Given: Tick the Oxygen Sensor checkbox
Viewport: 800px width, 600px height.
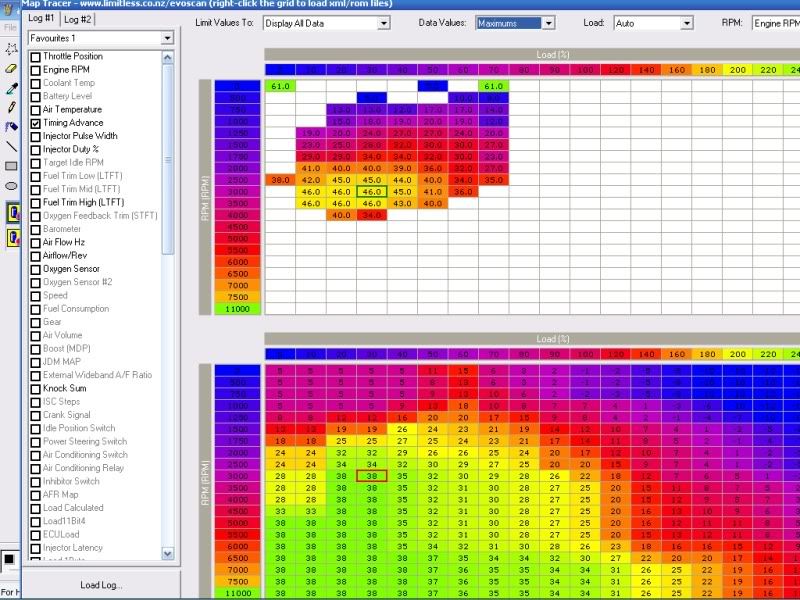Looking at the screenshot, I should point(35,269).
